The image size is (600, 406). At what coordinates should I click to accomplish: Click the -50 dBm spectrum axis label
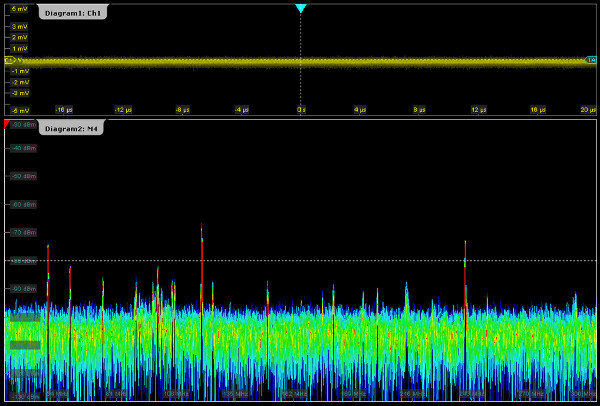point(23,176)
